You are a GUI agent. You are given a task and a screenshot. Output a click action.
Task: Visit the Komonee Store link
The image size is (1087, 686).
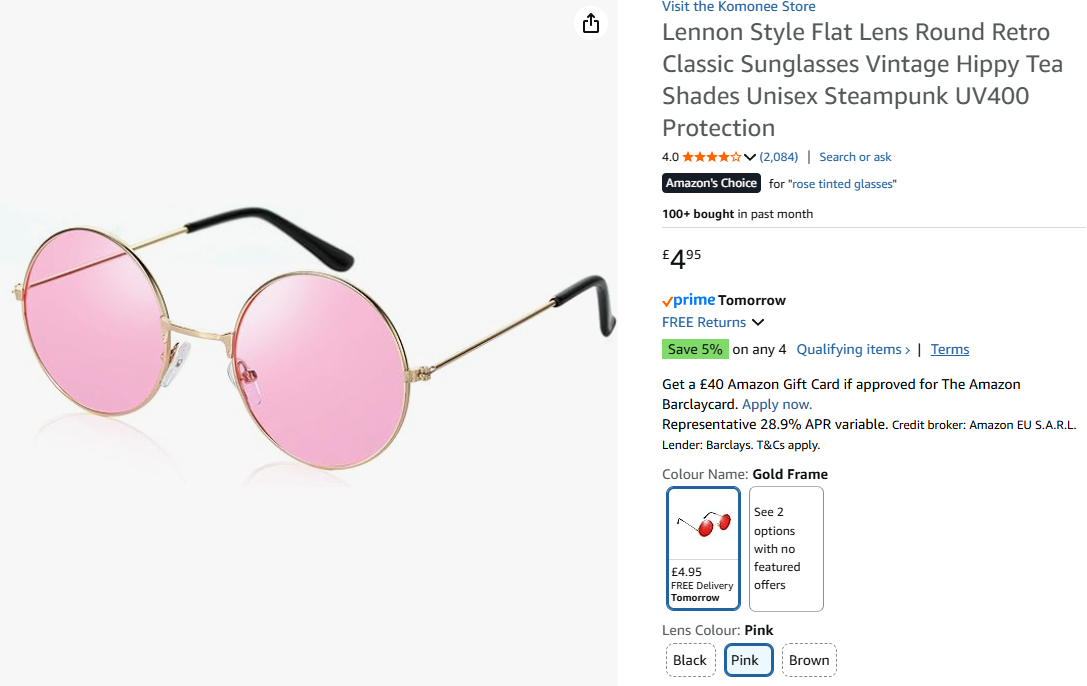tap(738, 7)
